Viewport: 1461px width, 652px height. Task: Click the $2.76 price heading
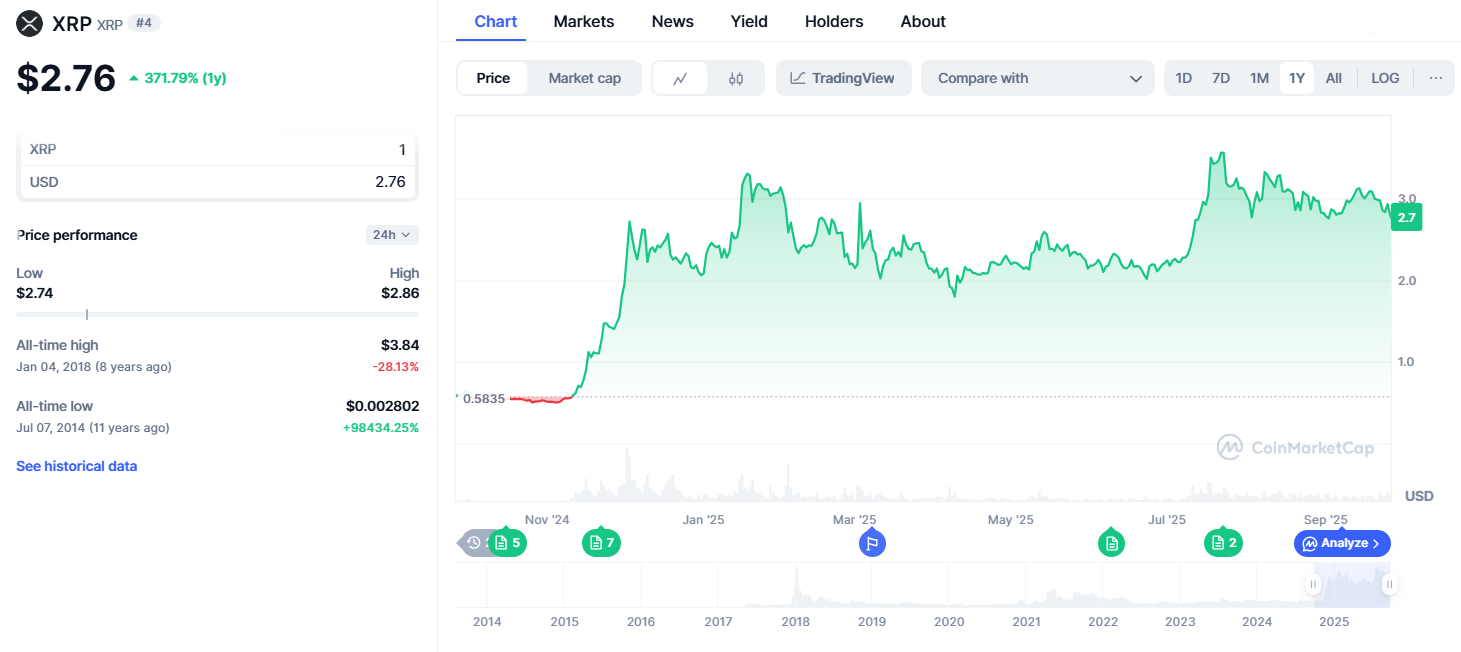point(66,78)
